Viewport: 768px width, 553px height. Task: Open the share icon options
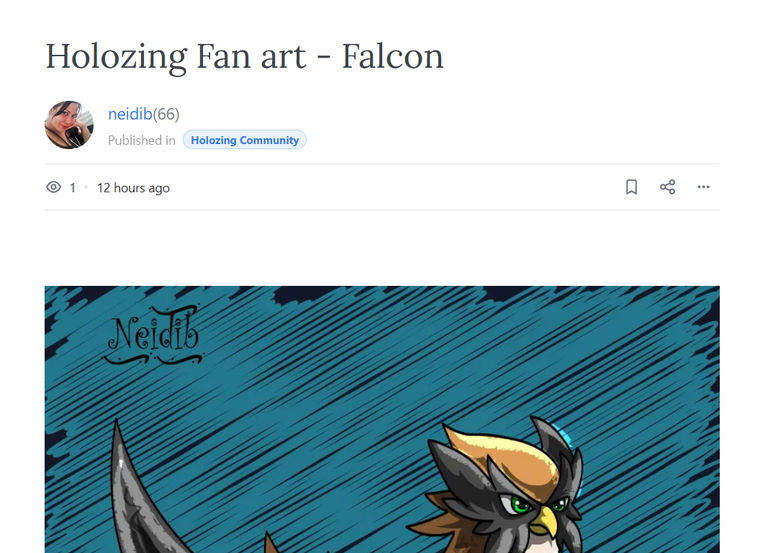(x=668, y=187)
